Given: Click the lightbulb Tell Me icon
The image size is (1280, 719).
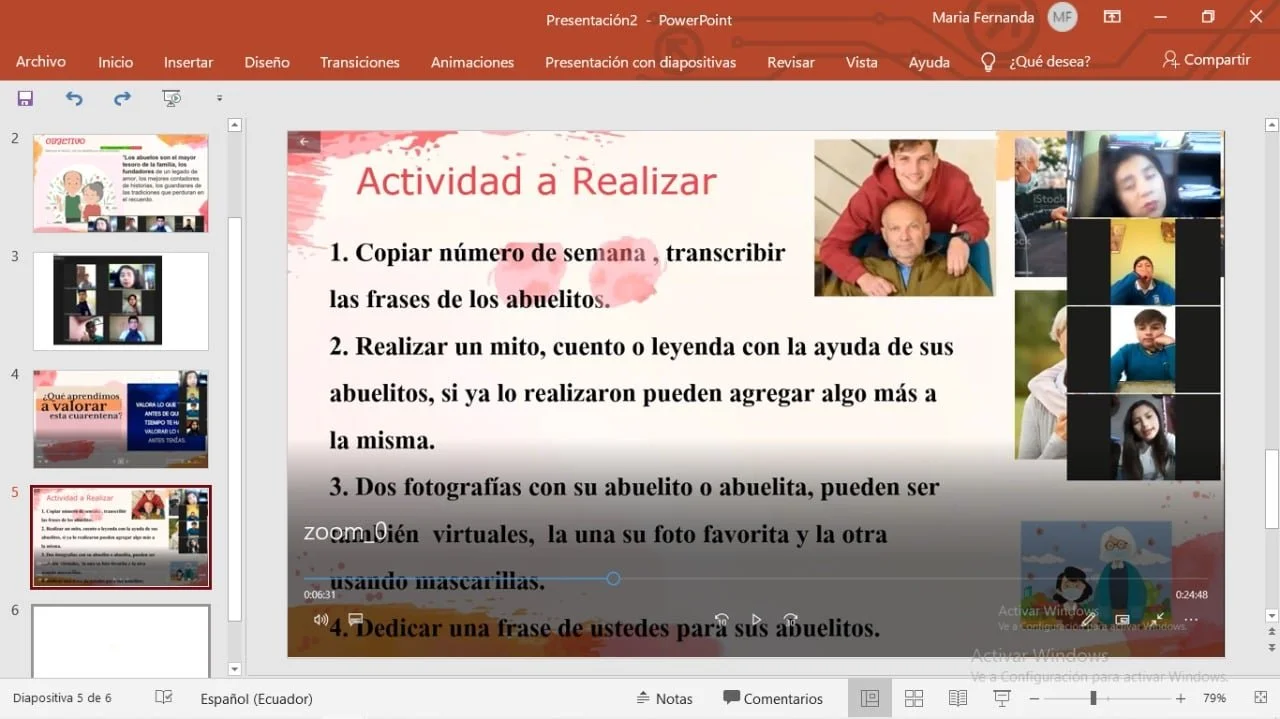Looking at the screenshot, I should (988, 62).
